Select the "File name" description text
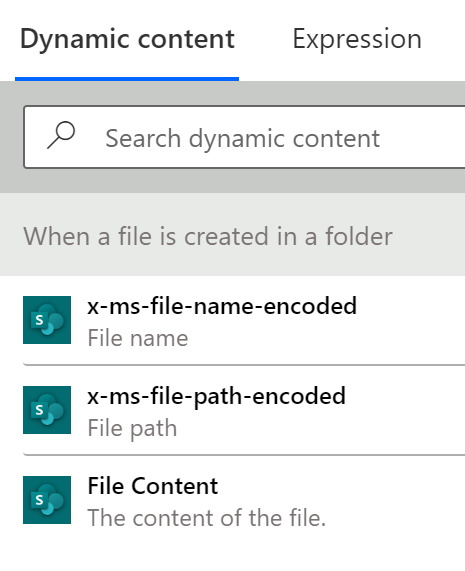 click(x=138, y=338)
